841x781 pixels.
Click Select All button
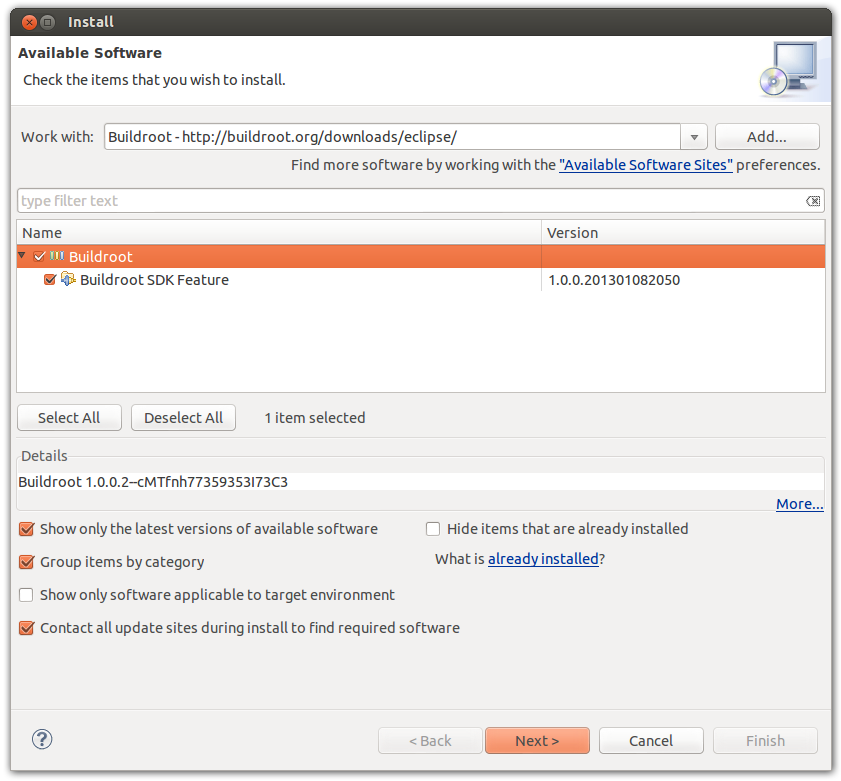[x=69, y=418]
